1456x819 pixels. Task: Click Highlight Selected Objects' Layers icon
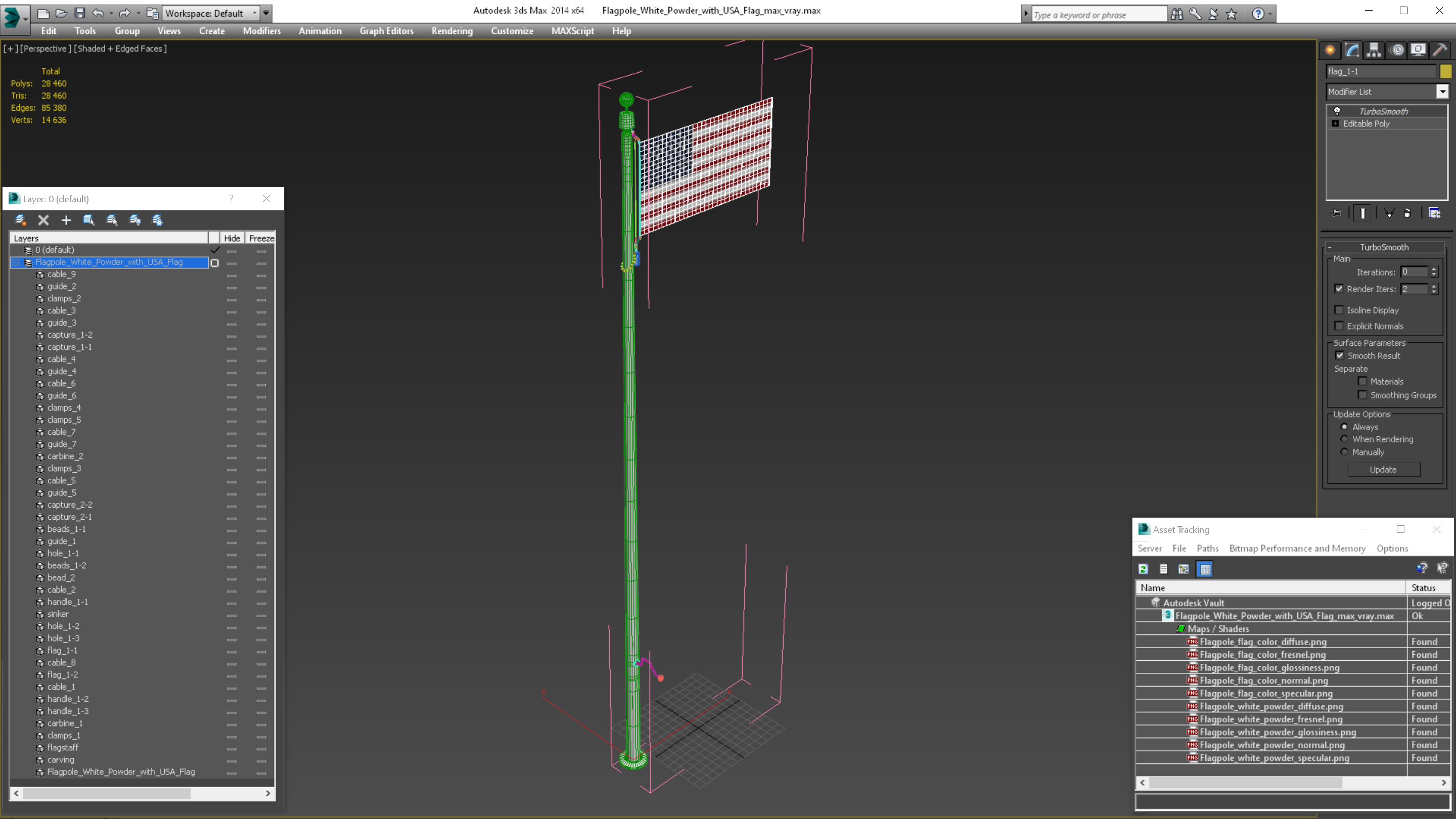tap(112, 220)
